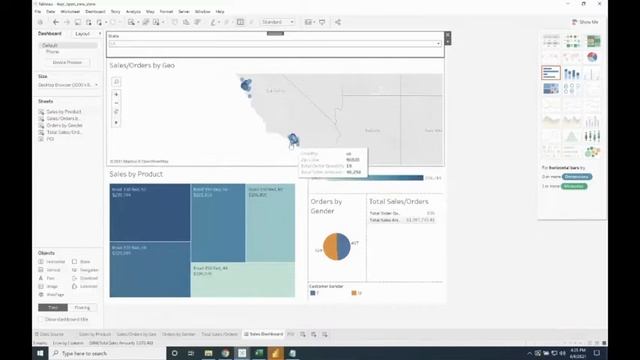This screenshot has height=360, width=640.
Task: Click the F blue gender legend swatch
Action: coord(313,293)
